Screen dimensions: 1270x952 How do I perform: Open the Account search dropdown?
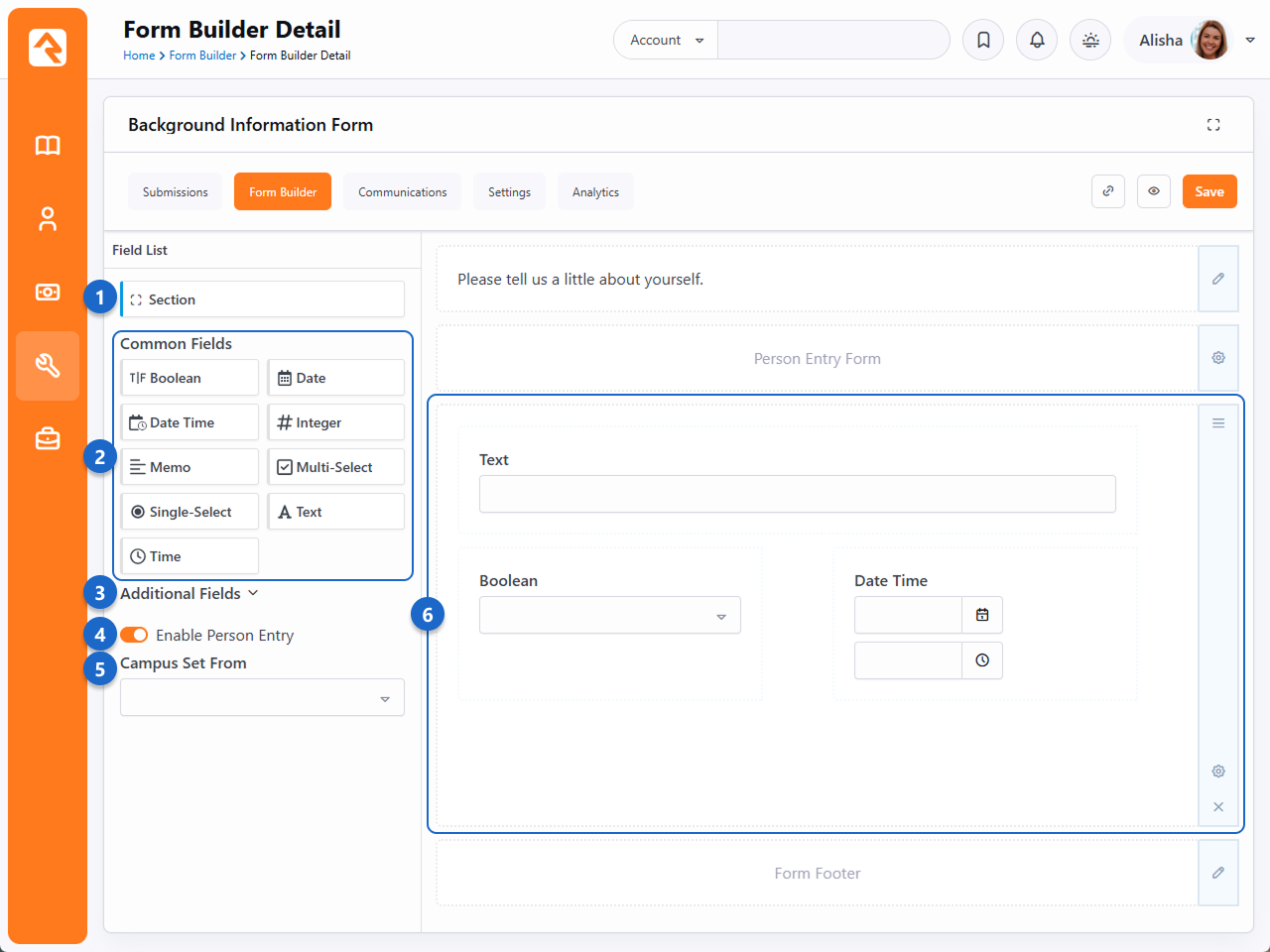pos(666,40)
